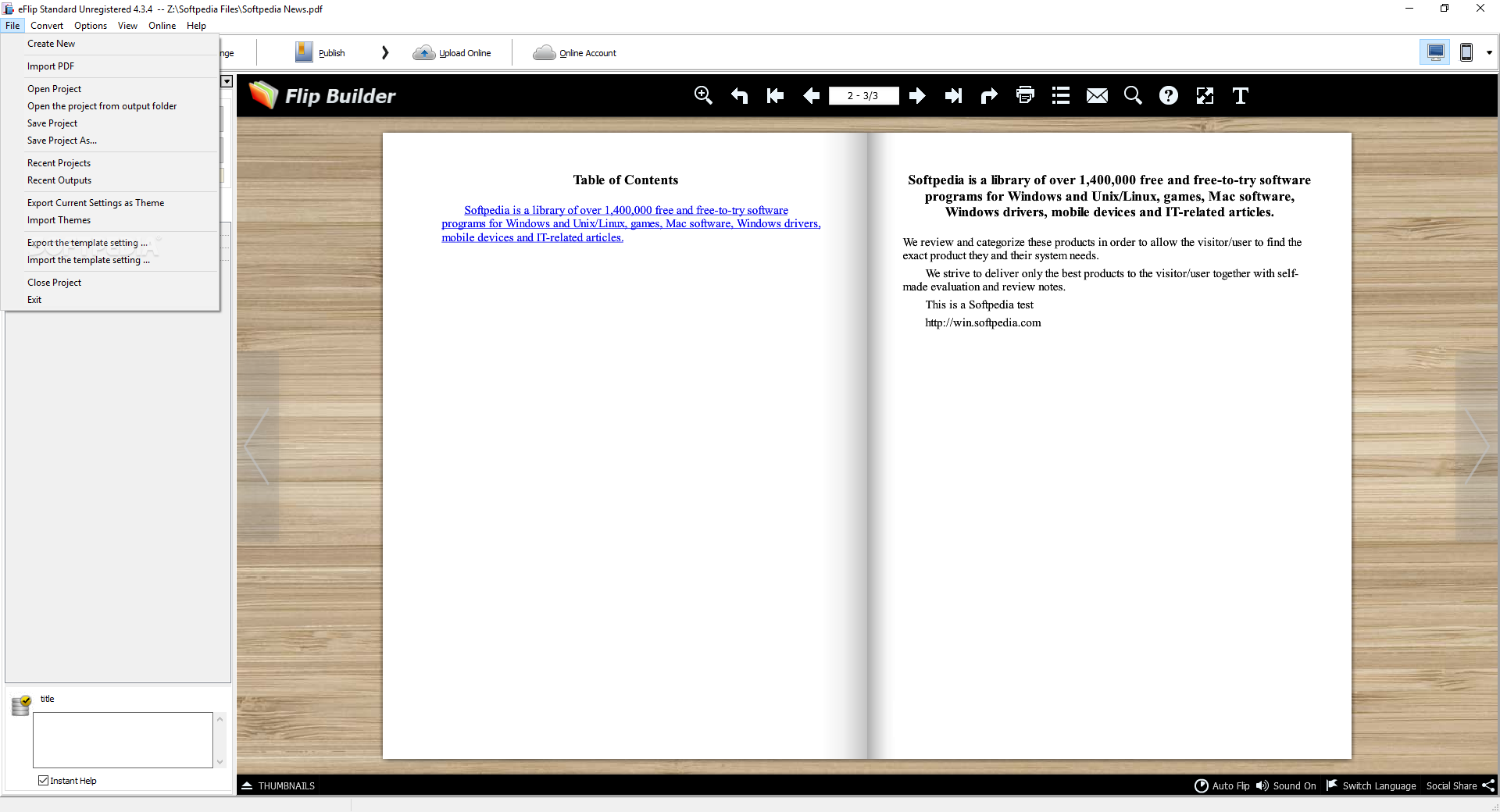Choose Recent Outputs entry
This screenshot has width=1500, height=812.
[110, 180]
